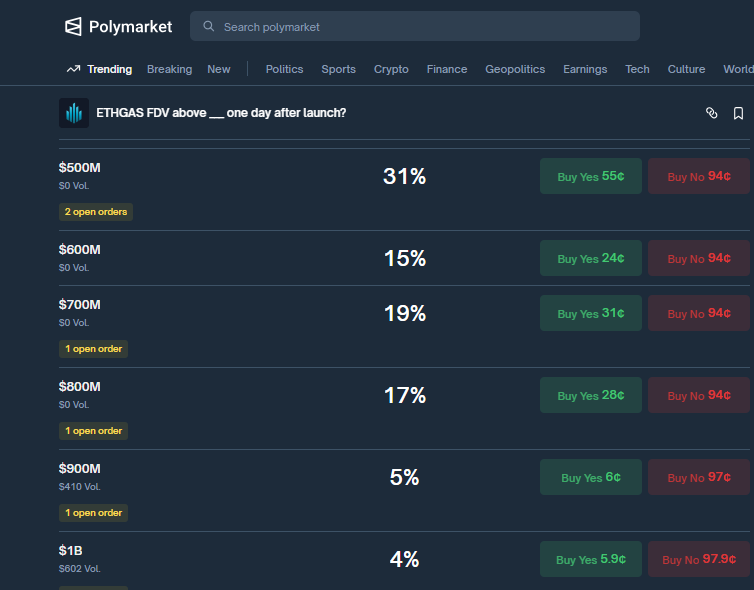
Task: Click the 19% probability value
Action: tap(404, 313)
